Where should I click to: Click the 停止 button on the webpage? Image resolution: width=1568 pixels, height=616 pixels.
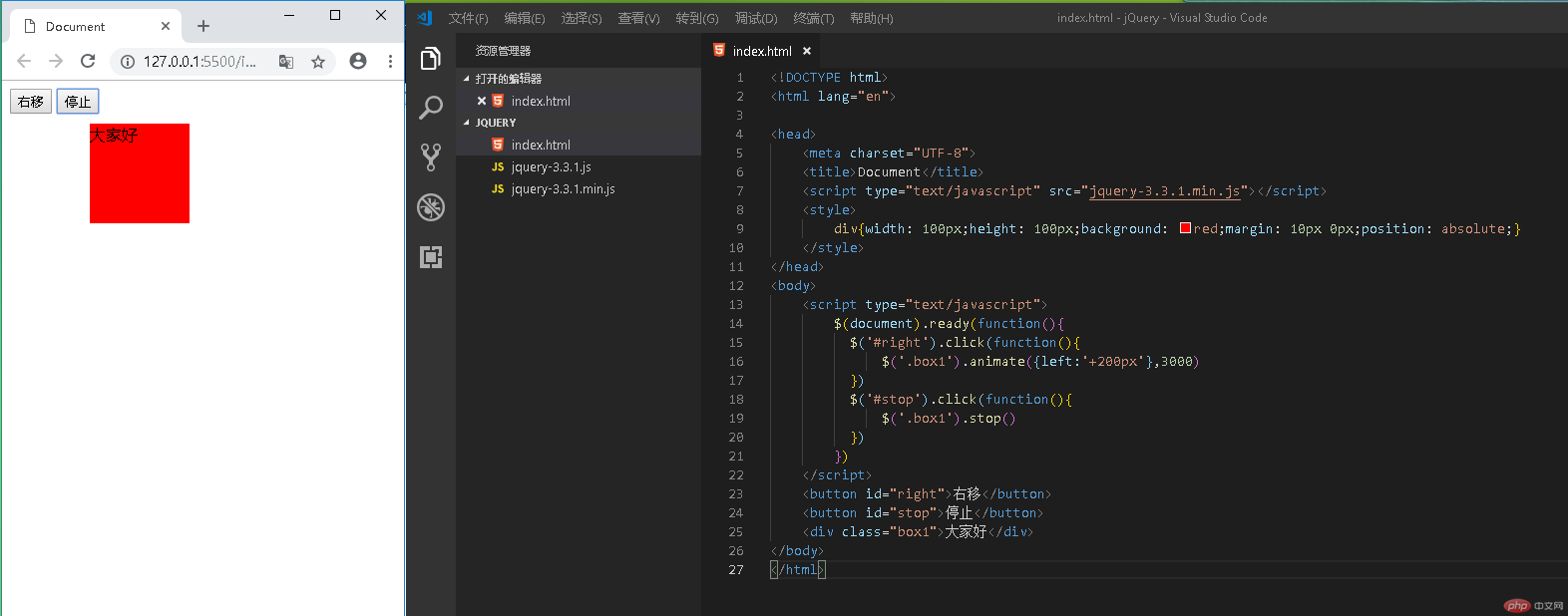[78, 102]
